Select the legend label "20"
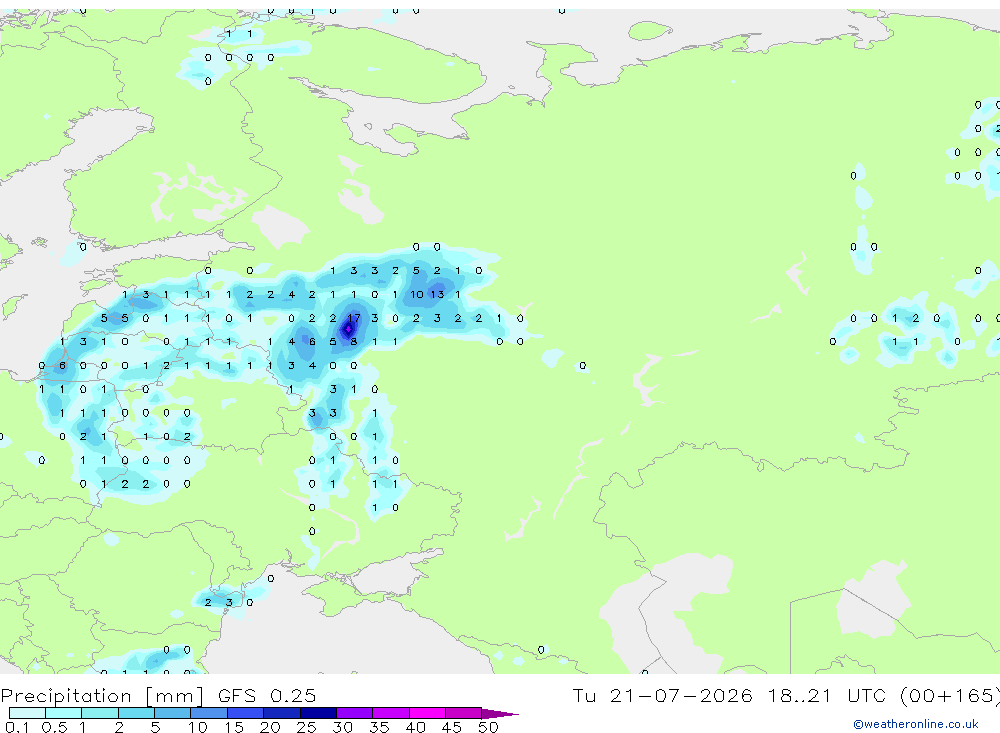Screen dimensions: 1000x733 coord(270,727)
